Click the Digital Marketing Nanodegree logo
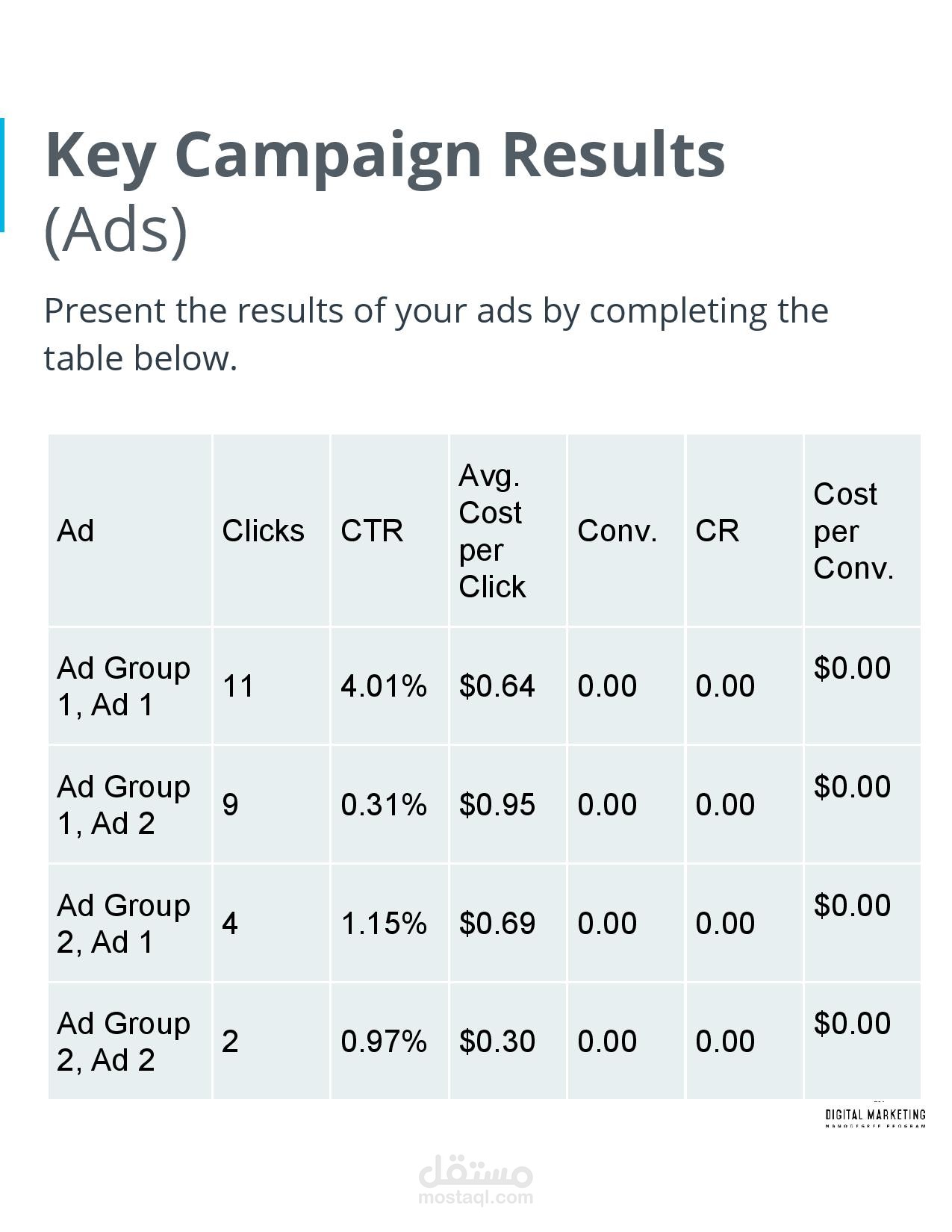 tap(874, 1117)
